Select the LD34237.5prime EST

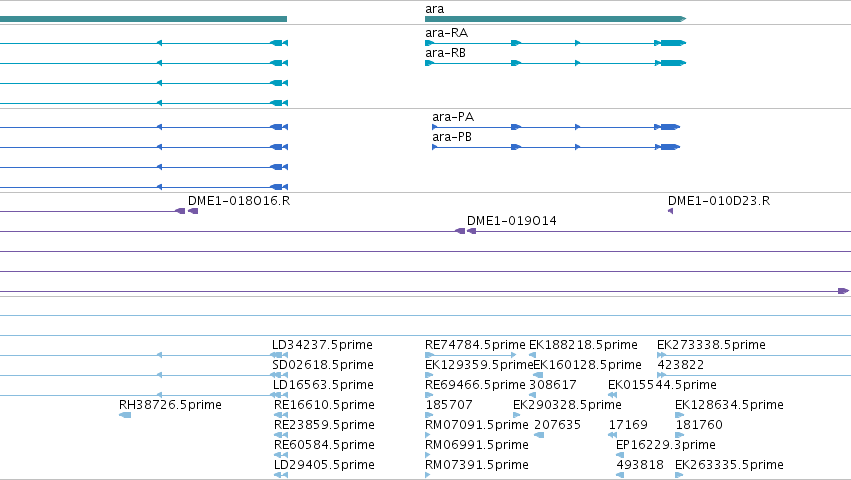322,345
